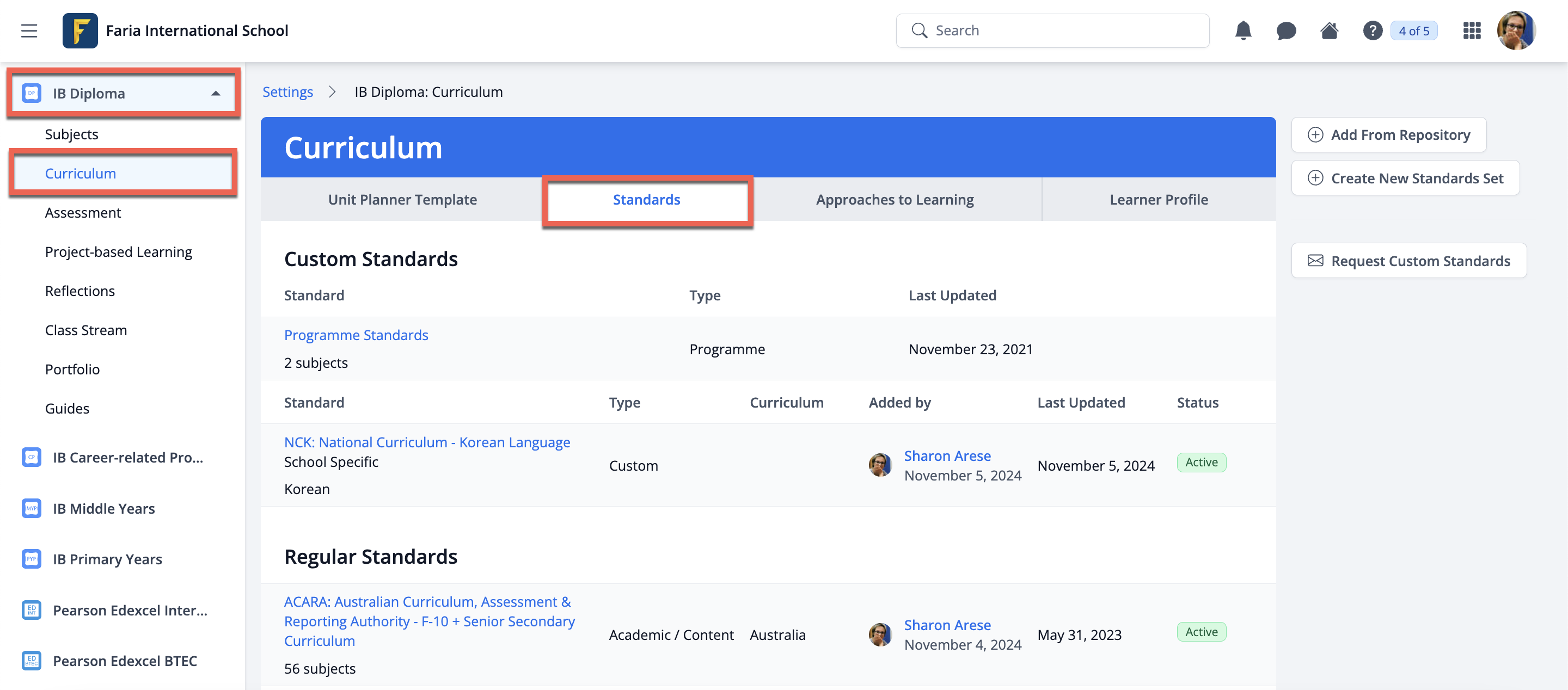Click Add From Repository button
The image size is (1568, 690).
pos(1388,134)
